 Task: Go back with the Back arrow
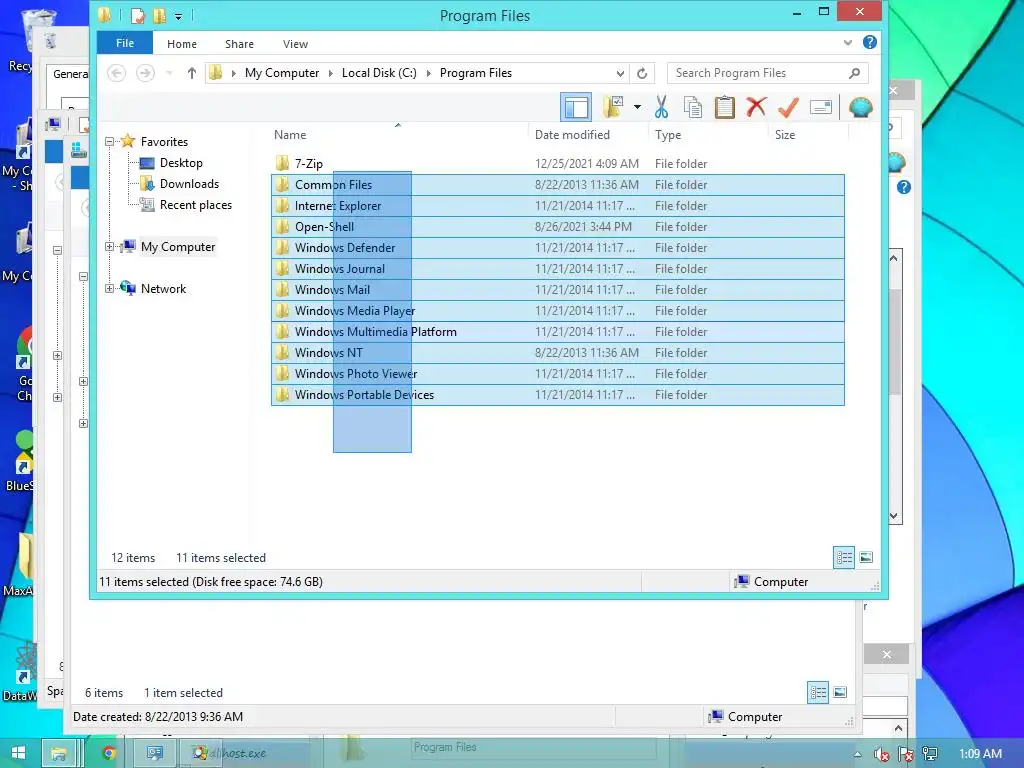pyautogui.click(x=116, y=72)
